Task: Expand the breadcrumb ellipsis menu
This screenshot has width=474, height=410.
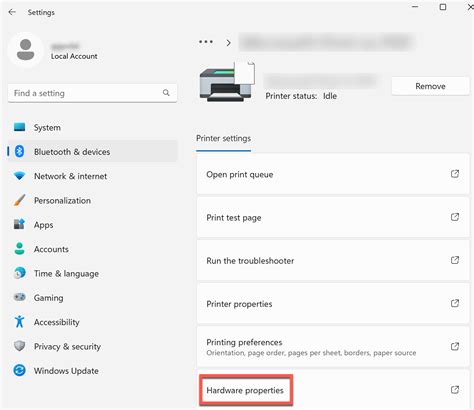Action: 206,42
